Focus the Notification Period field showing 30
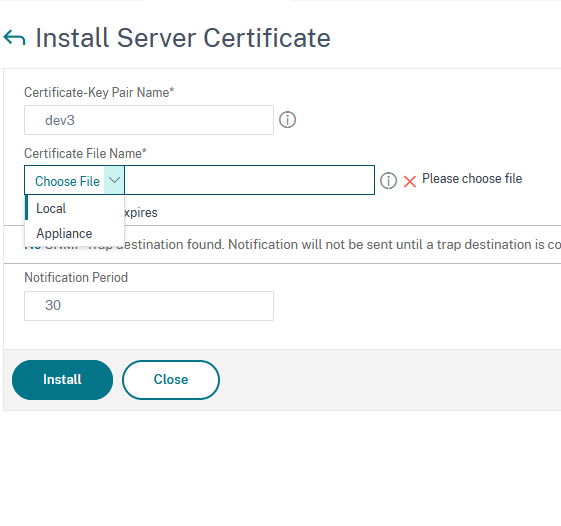The image size is (561, 526). 149,306
